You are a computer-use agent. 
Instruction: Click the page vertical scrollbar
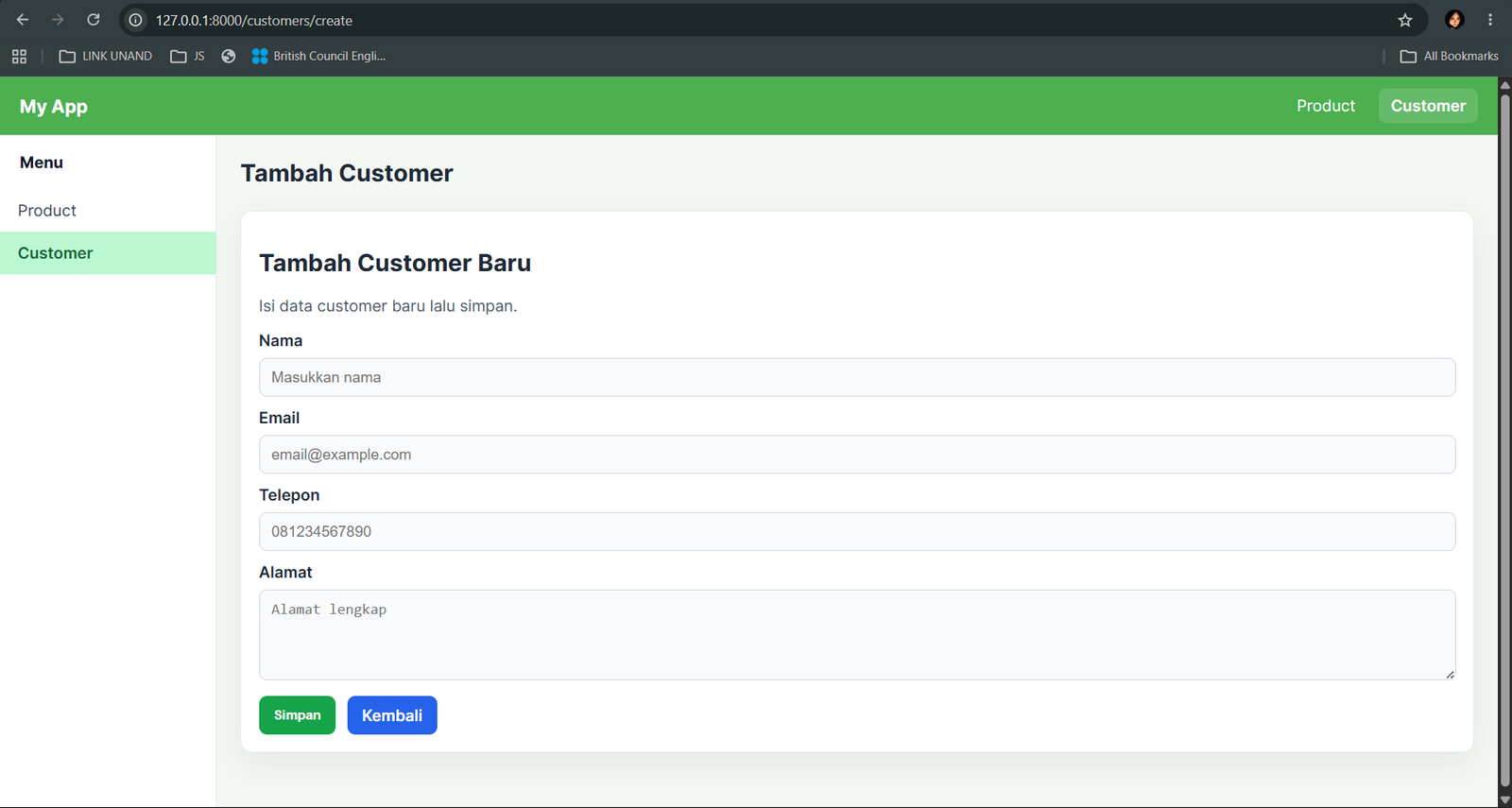[1504, 439]
